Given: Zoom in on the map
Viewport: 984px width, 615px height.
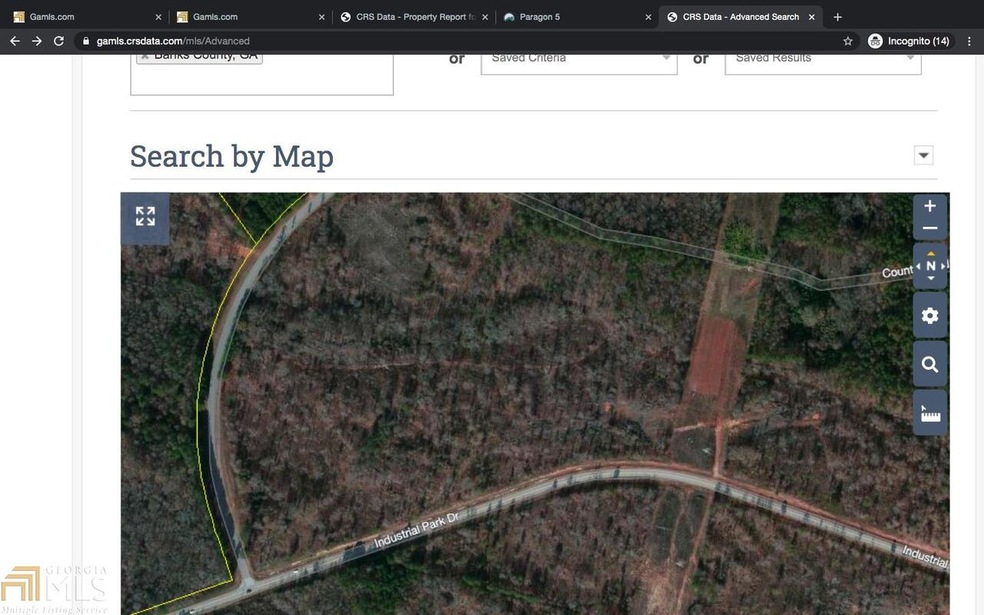Looking at the screenshot, I should point(930,206).
